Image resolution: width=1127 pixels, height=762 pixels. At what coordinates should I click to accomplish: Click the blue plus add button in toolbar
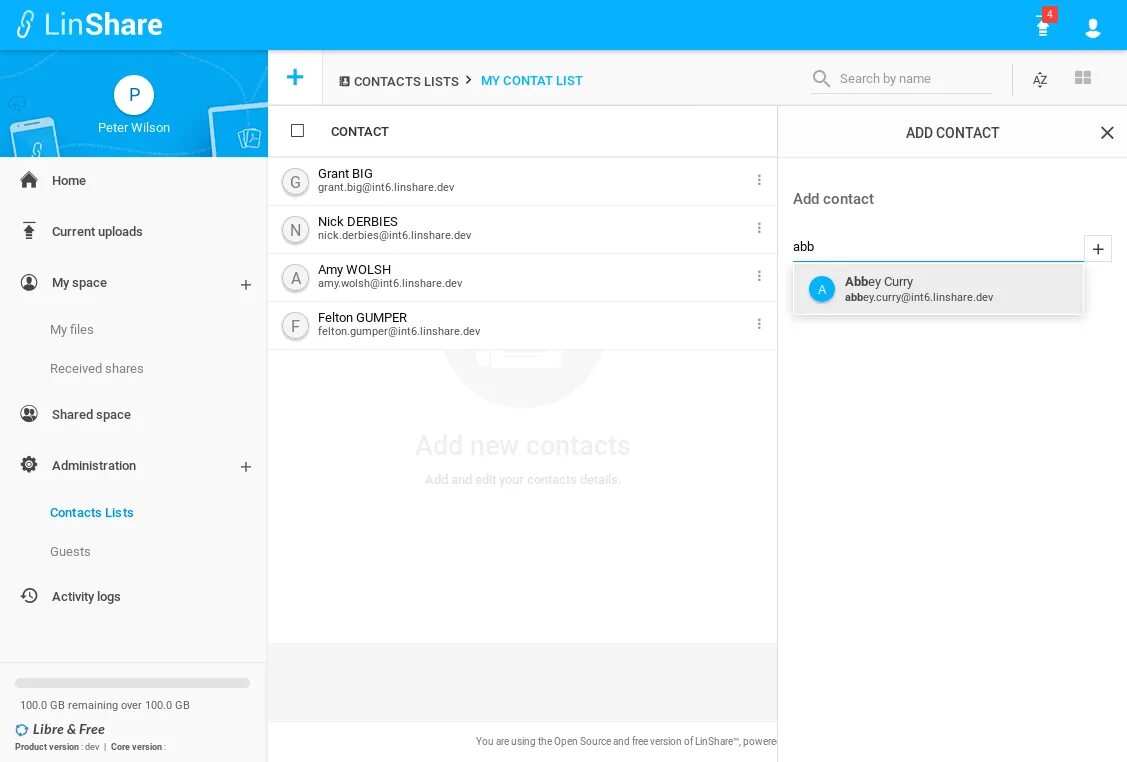(x=295, y=77)
